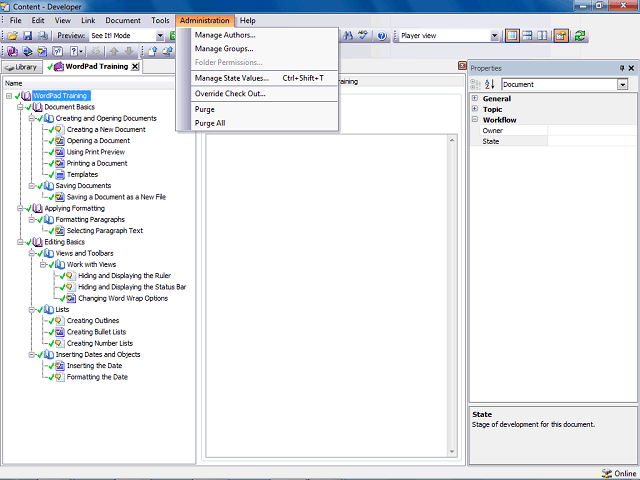Open the Help menu
Viewport: 640px width, 480px height.
click(247, 20)
